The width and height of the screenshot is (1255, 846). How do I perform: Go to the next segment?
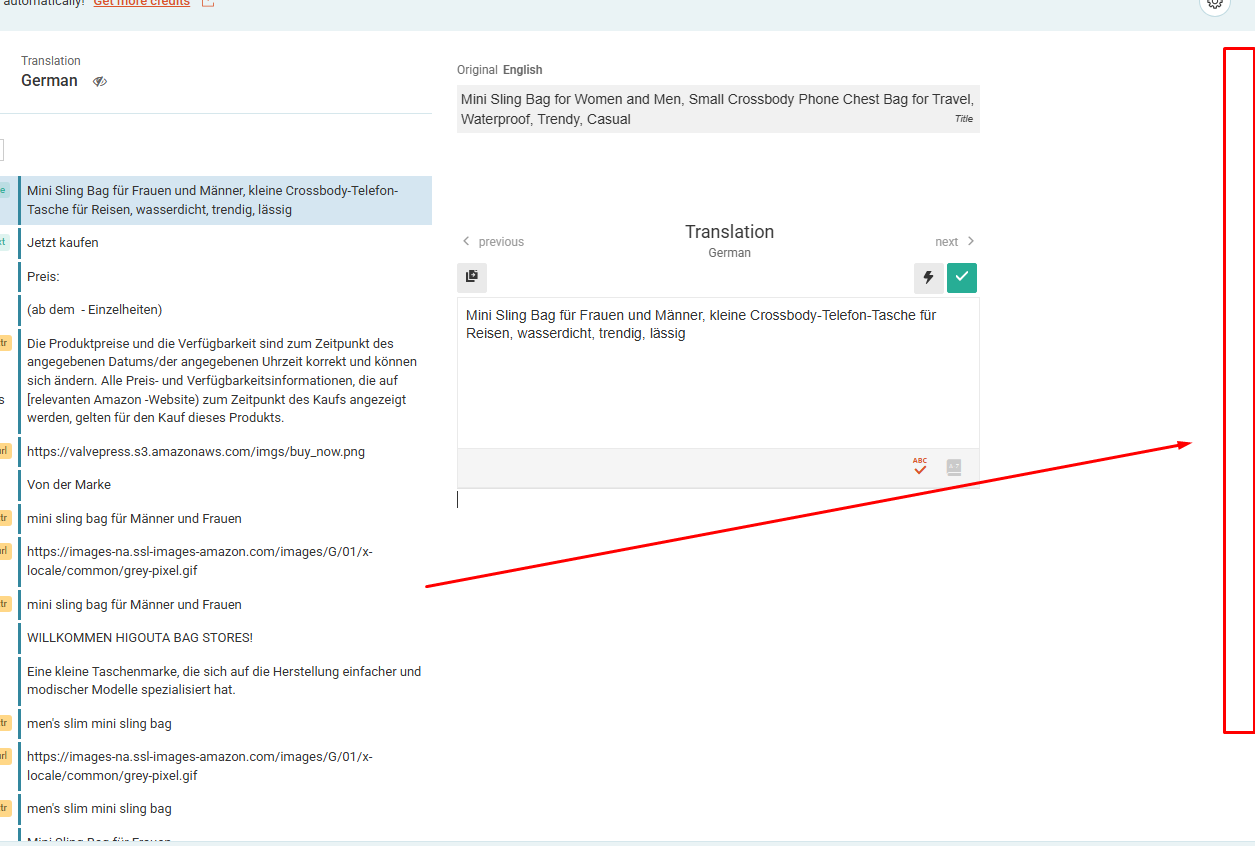955,242
